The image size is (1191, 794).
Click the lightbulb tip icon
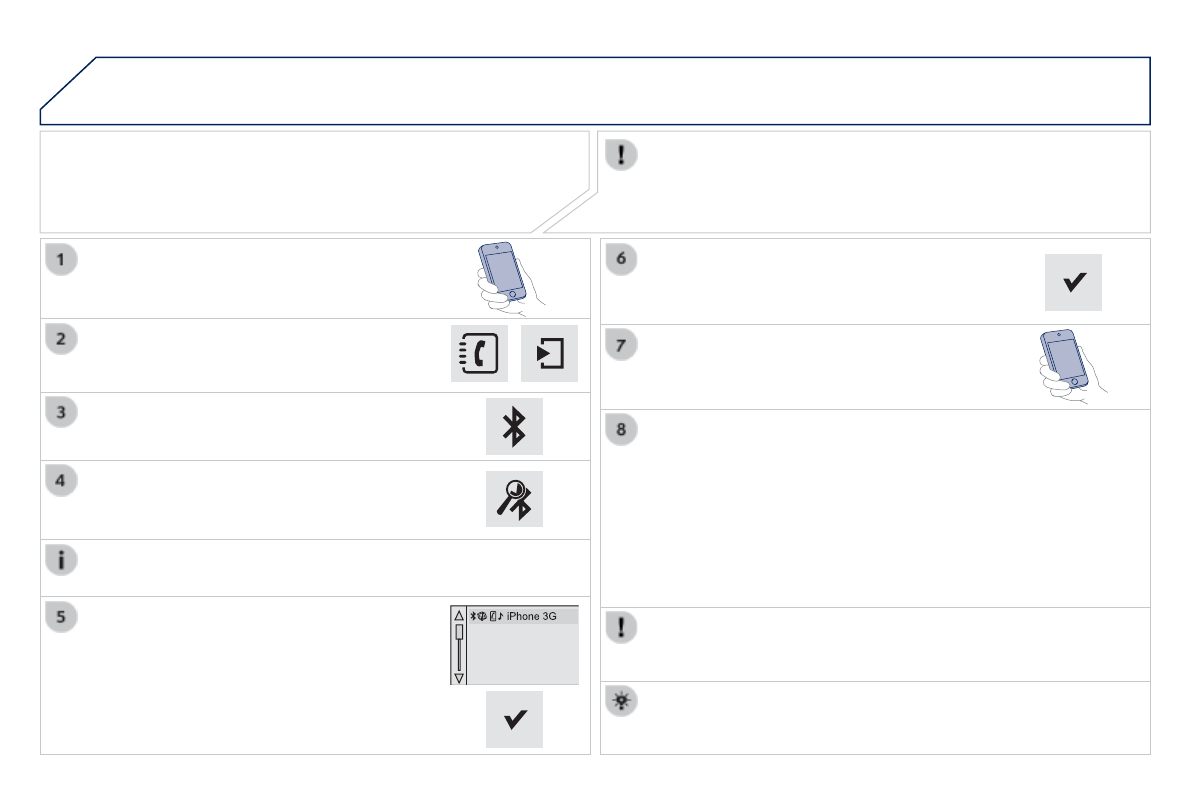pyautogui.click(x=622, y=702)
